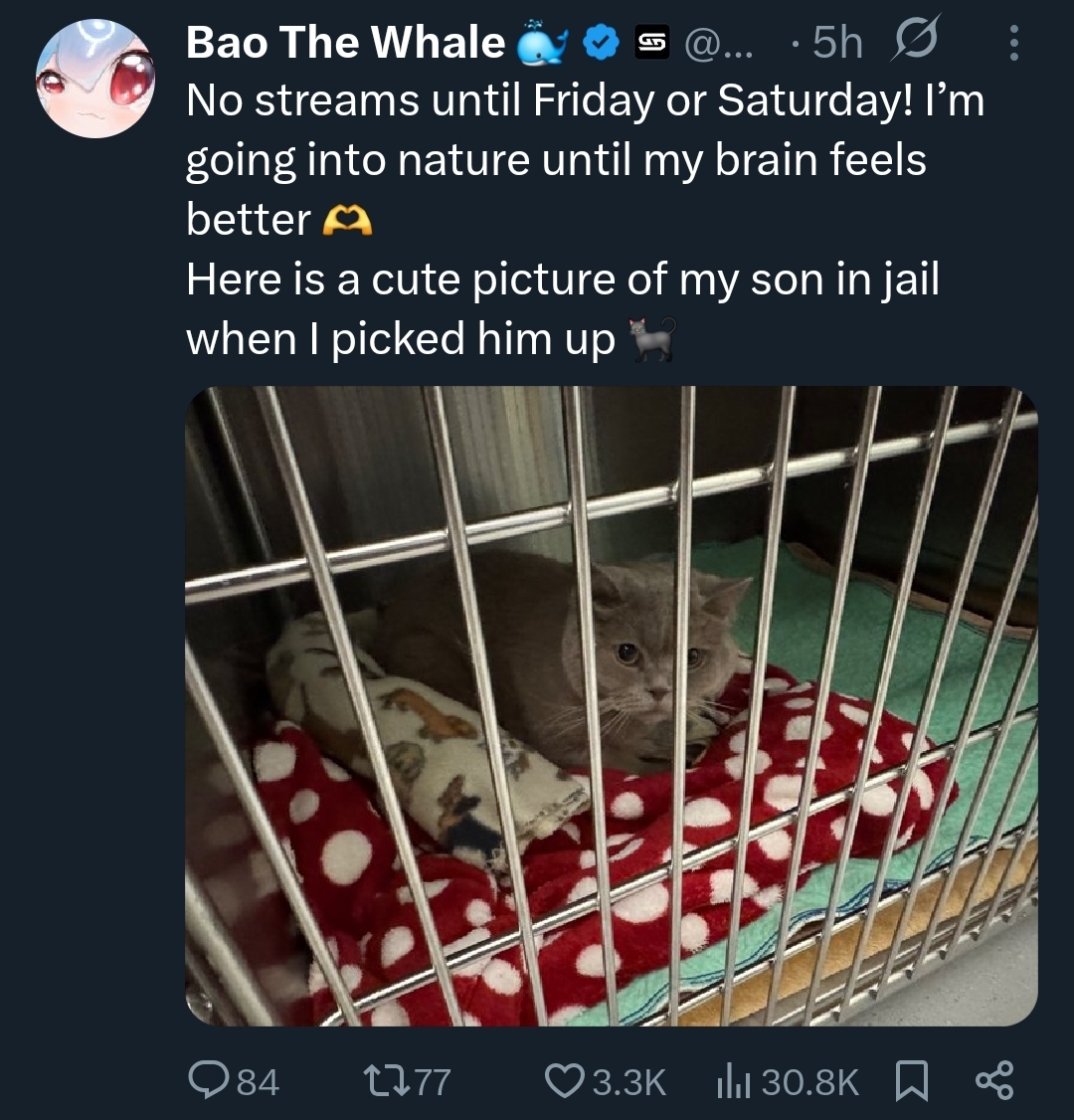Click the Bao The Whale display name
This screenshot has height=1120, width=1074.
345,43
